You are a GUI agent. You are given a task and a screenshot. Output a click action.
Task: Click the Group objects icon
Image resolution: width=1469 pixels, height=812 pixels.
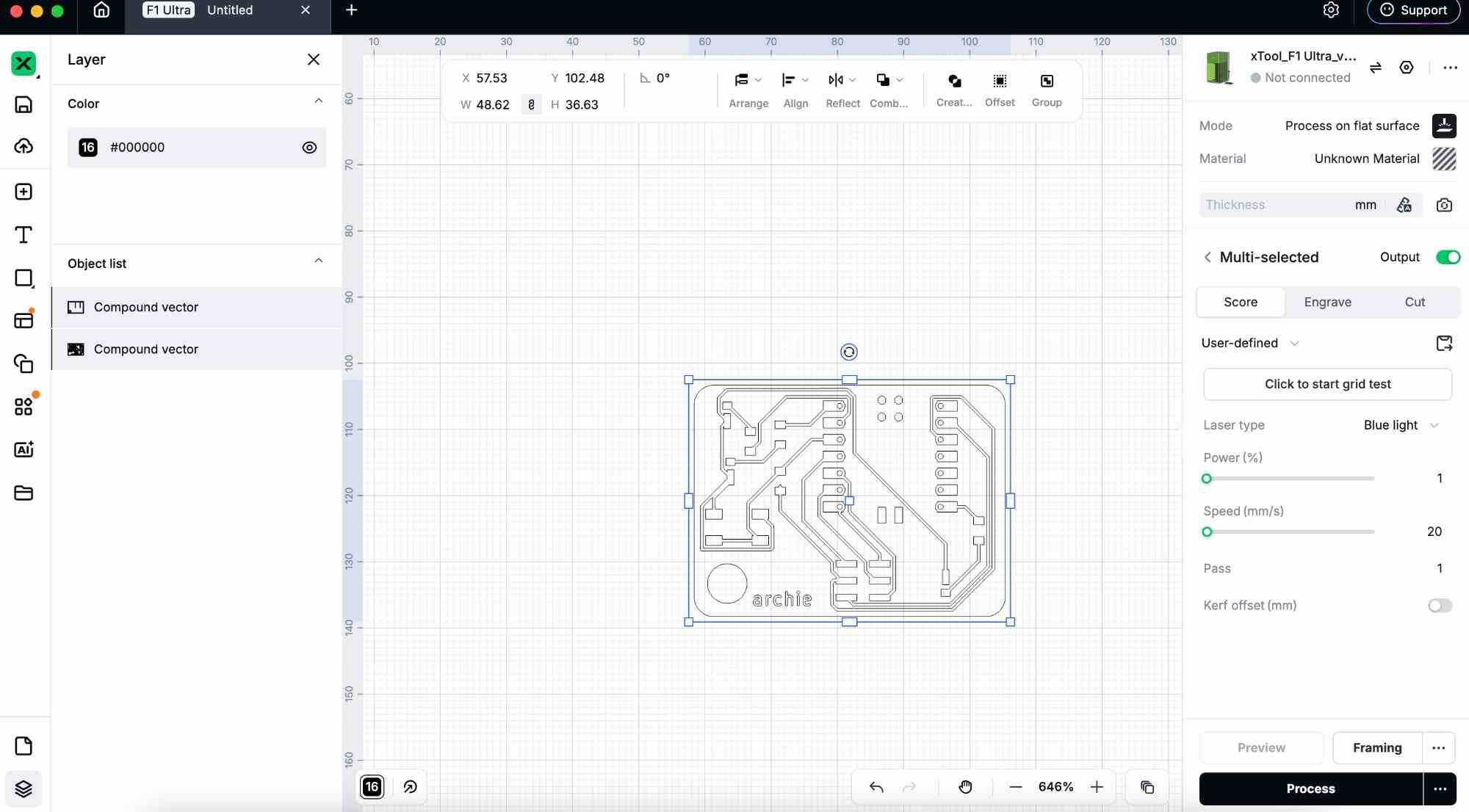click(1047, 81)
